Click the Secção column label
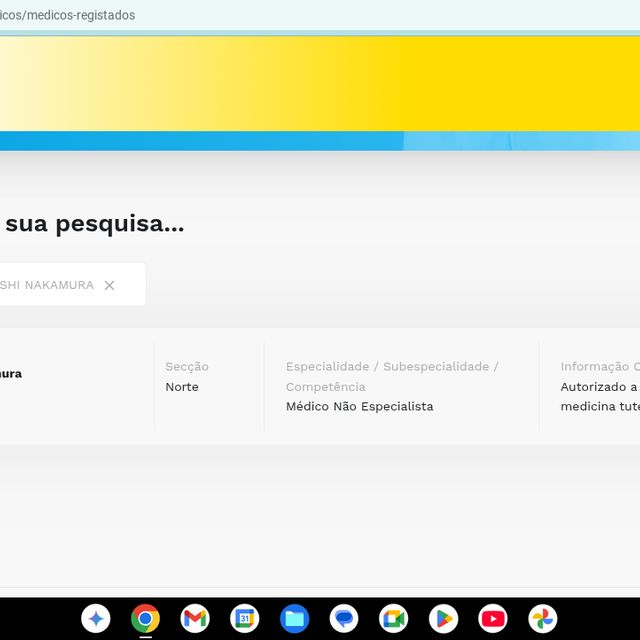This screenshot has width=640, height=640. point(187,367)
